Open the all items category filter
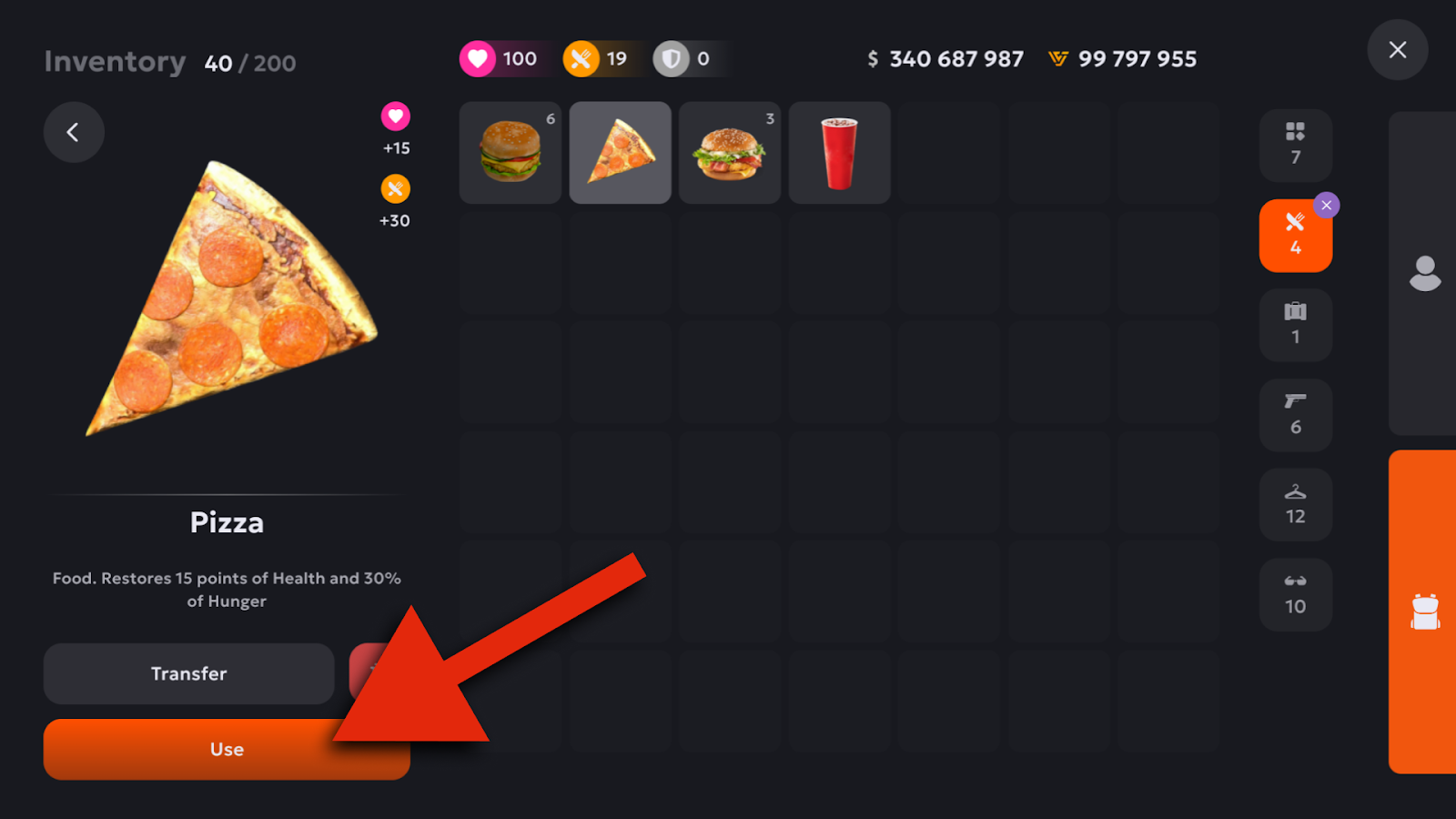 tap(1296, 146)
